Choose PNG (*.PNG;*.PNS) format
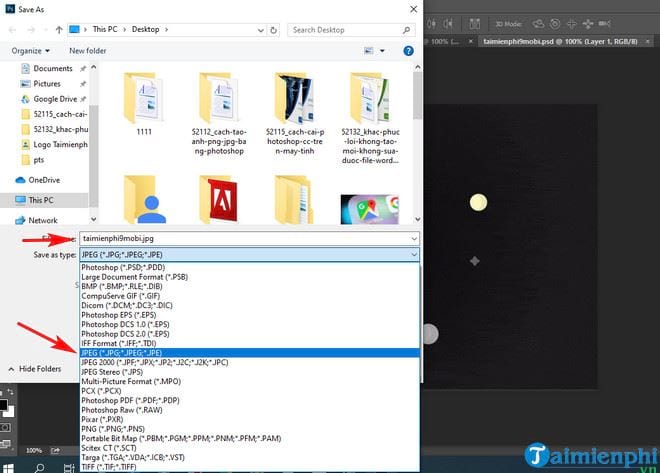660x473 pixels. point(250,429)
